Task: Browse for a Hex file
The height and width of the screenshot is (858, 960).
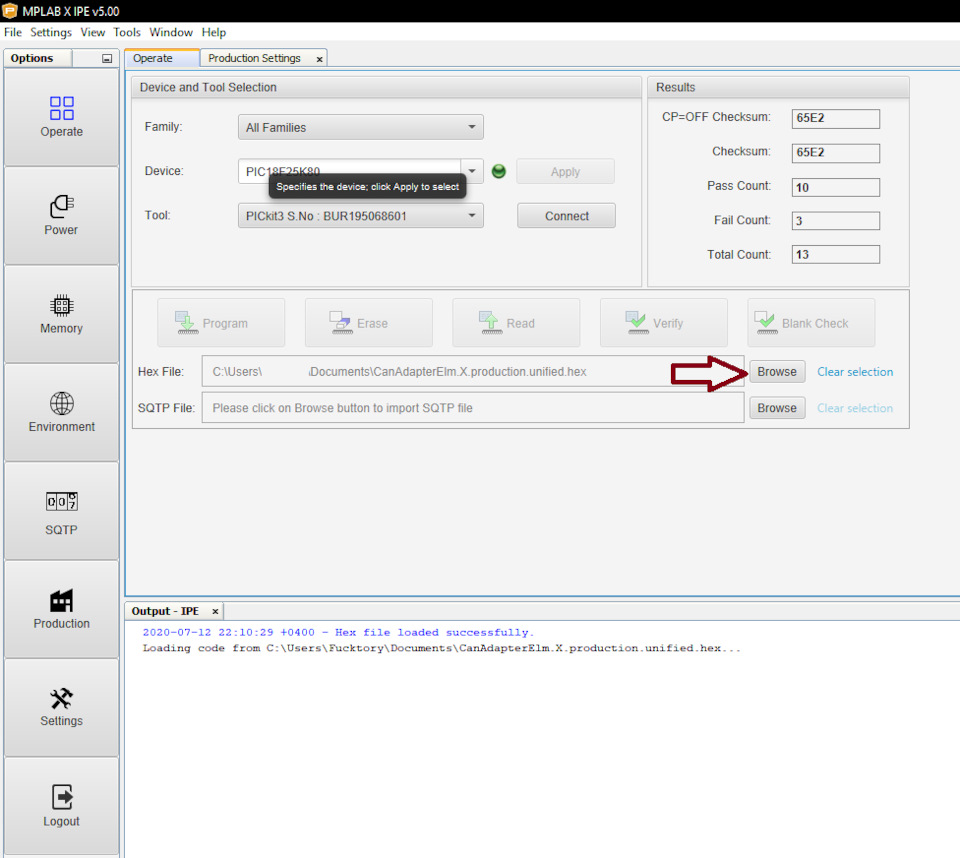Action: pos(777,372)
